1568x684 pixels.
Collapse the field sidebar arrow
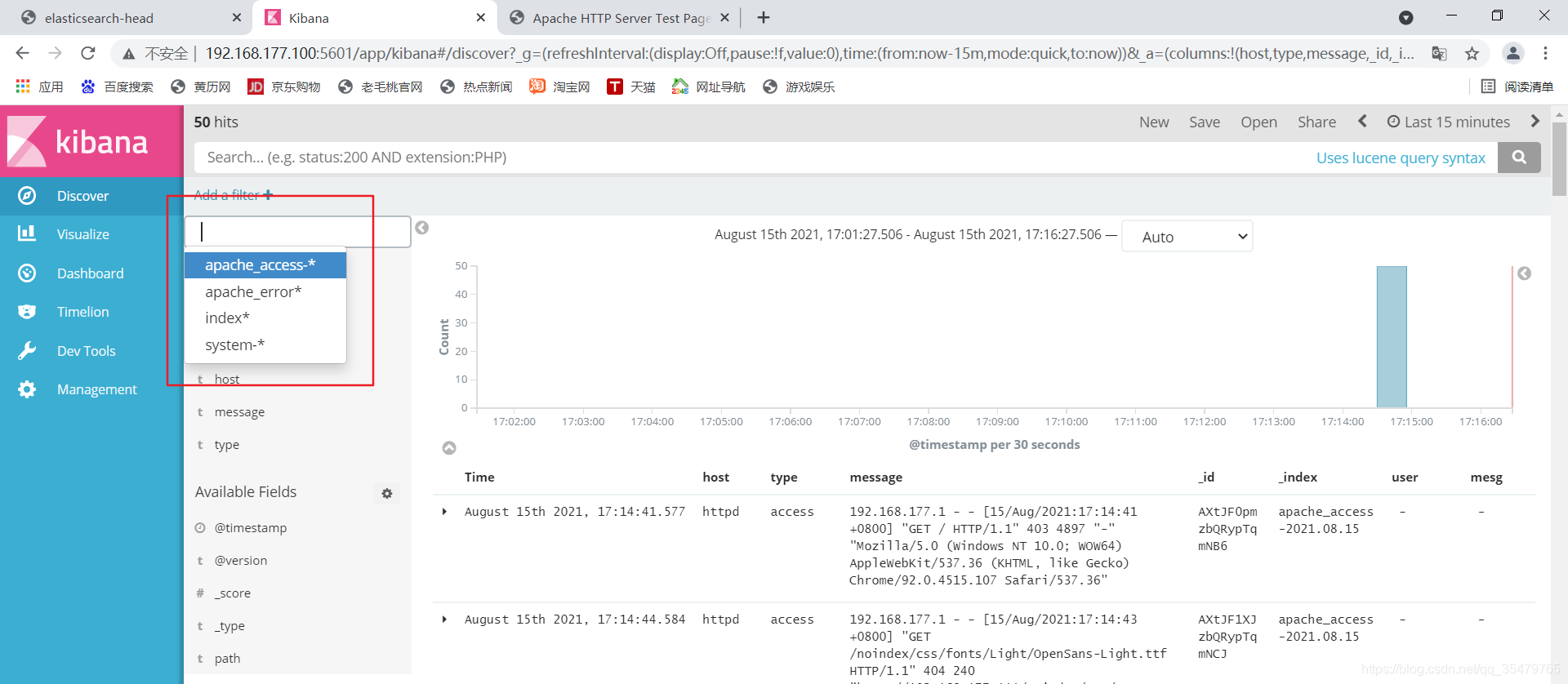[422, 228]
